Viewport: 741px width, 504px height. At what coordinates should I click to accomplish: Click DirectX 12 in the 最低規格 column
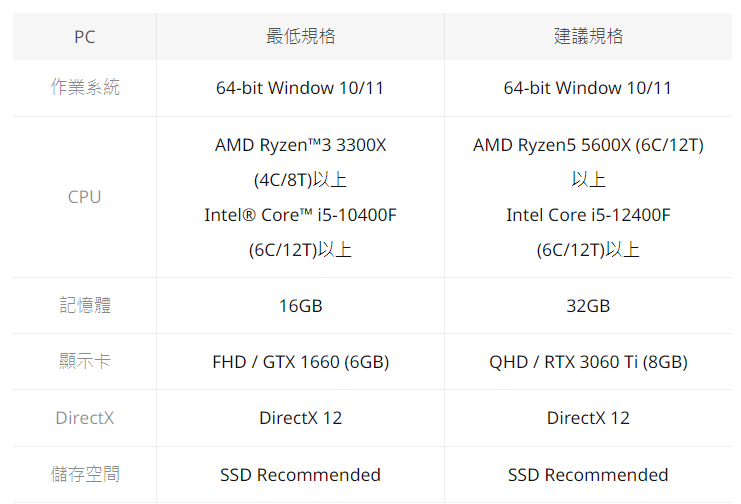(x=300, y=418)
